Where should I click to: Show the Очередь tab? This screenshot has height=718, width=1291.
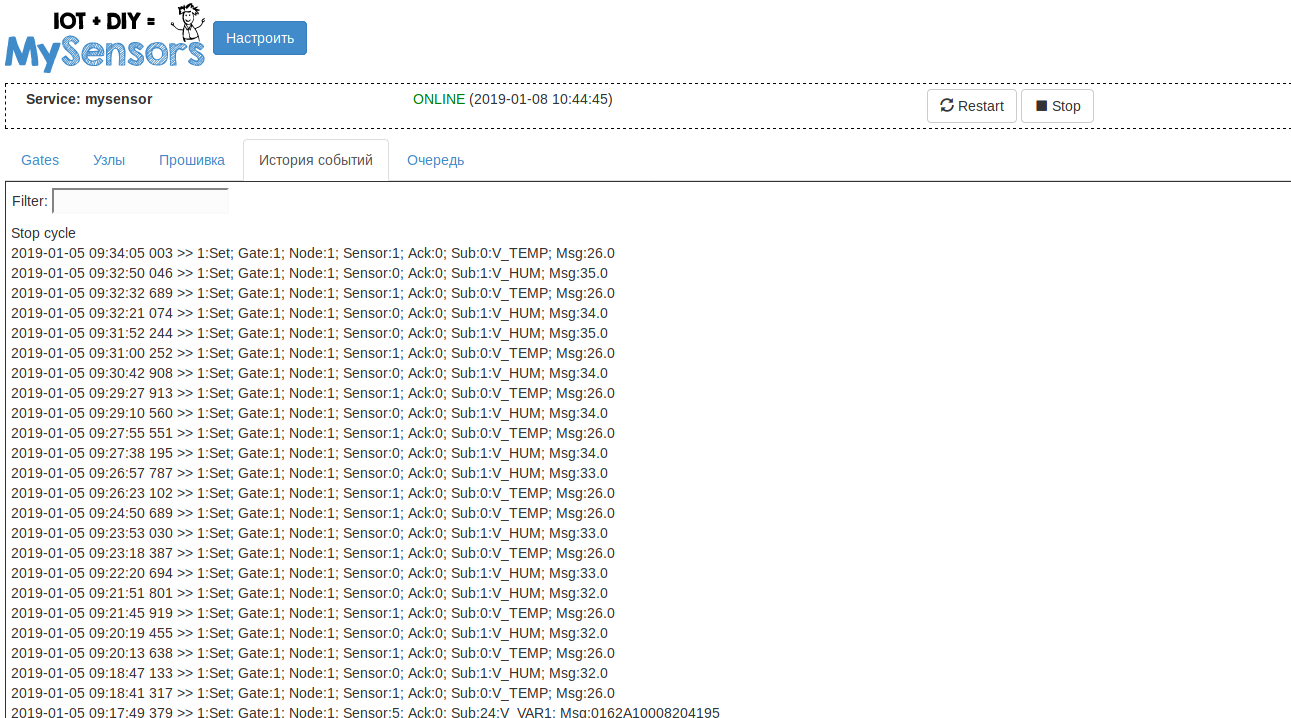click(435, 160)
